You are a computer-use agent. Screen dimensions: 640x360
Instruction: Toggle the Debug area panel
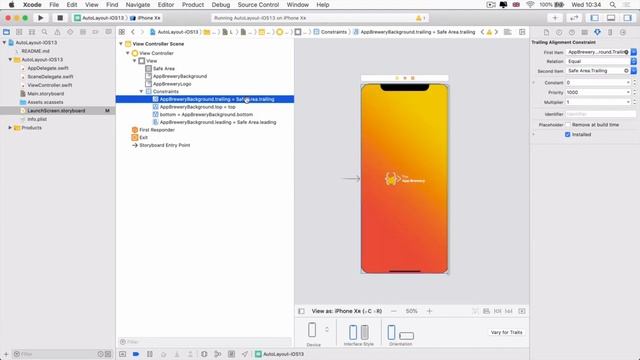[x=611, y=18]
